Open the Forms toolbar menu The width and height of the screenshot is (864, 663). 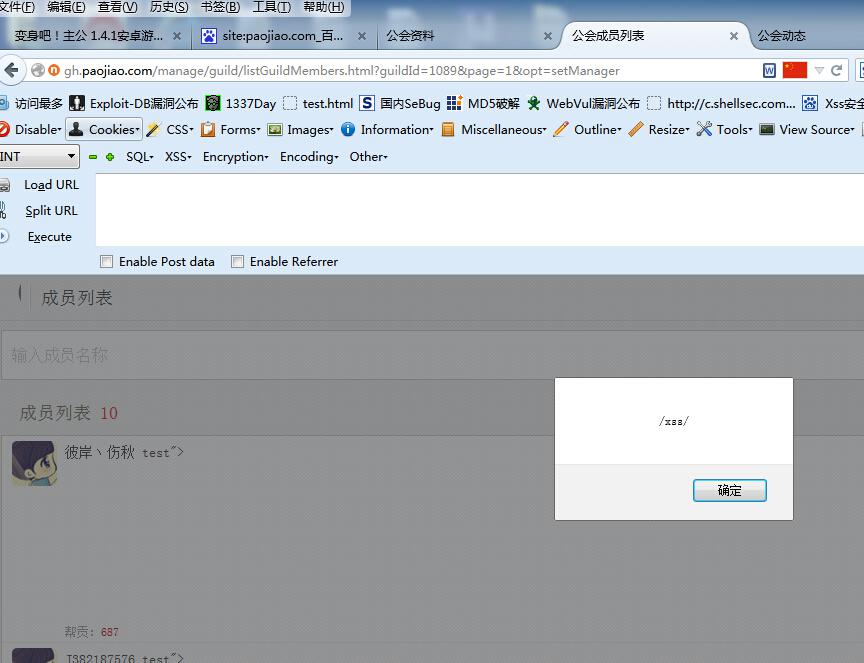(x=230, y=130)
